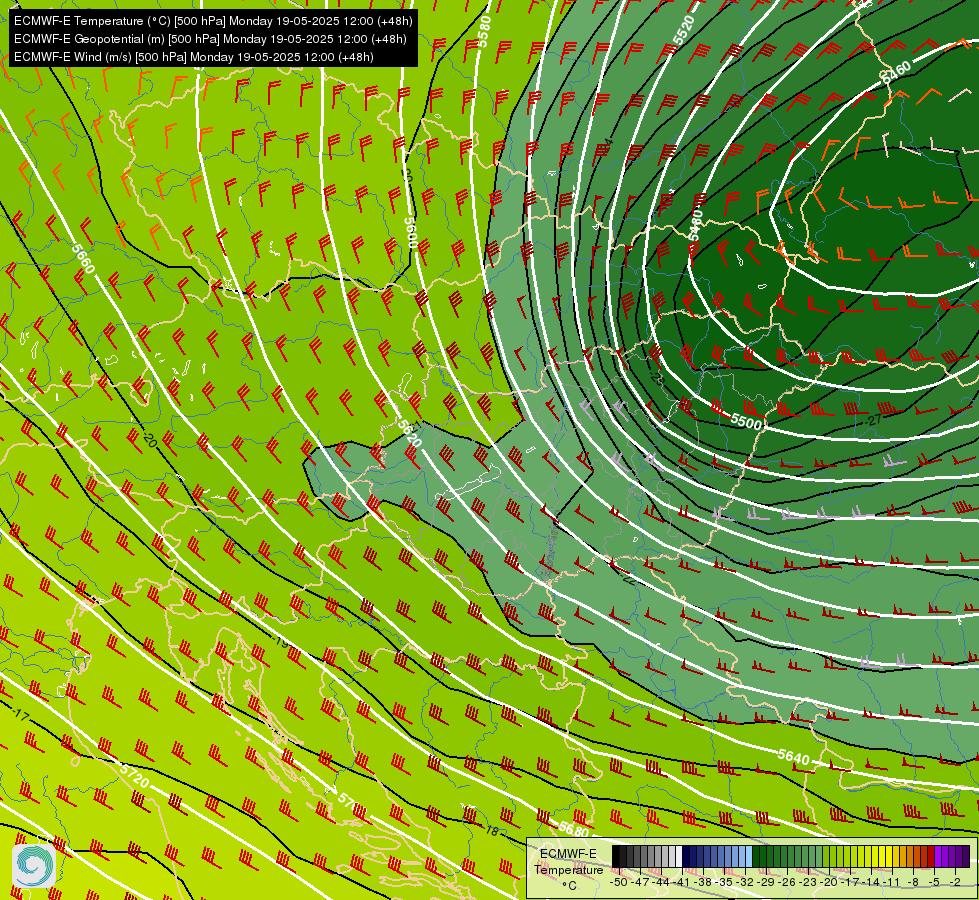The height and width of the screenshot is (900, 979).
Task: Click the -35 legend scale value
Action: pyautogui.click(x=724, y=882)
